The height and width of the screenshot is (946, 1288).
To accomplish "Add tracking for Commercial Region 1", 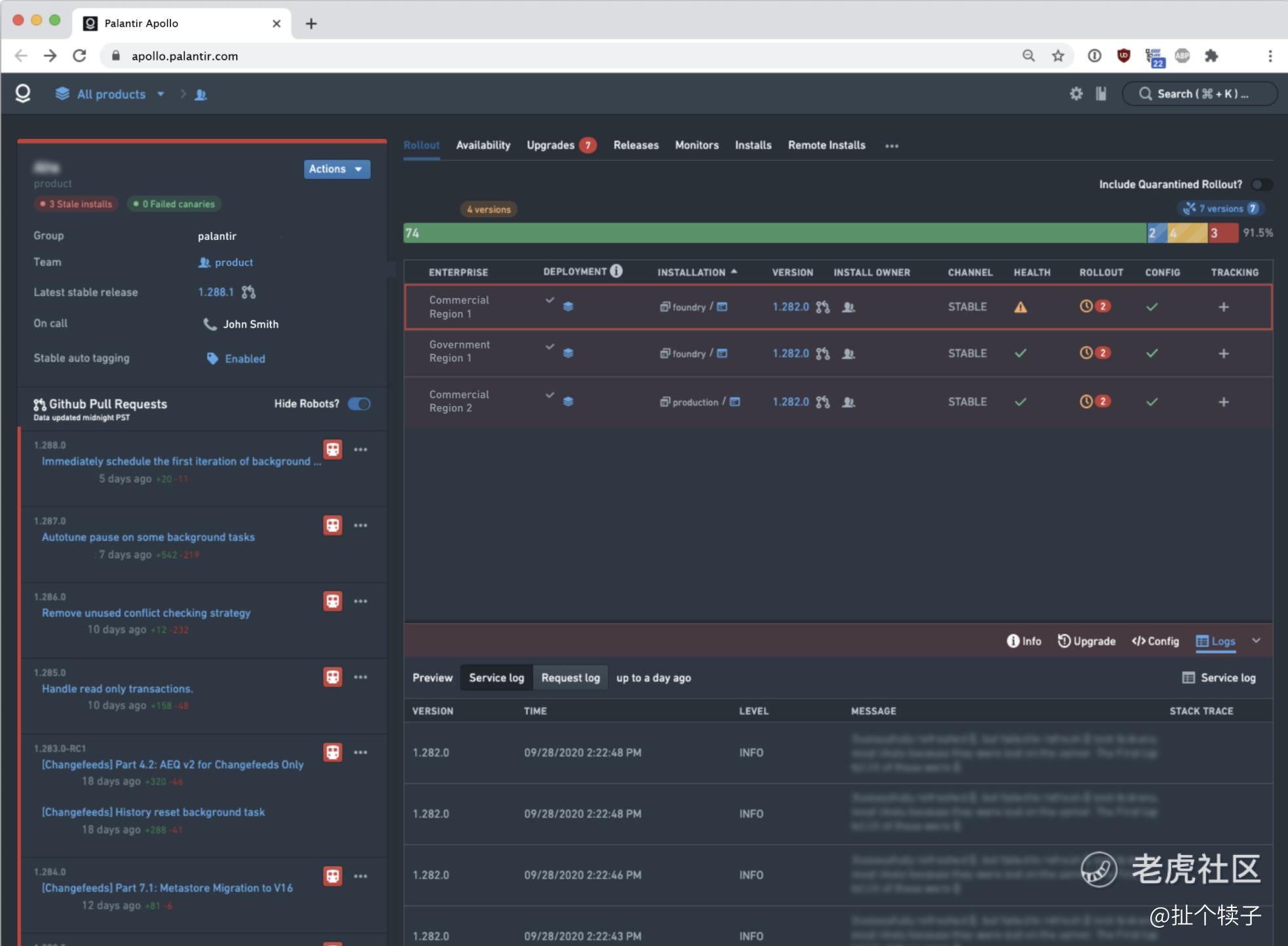I will point(1223,307).
